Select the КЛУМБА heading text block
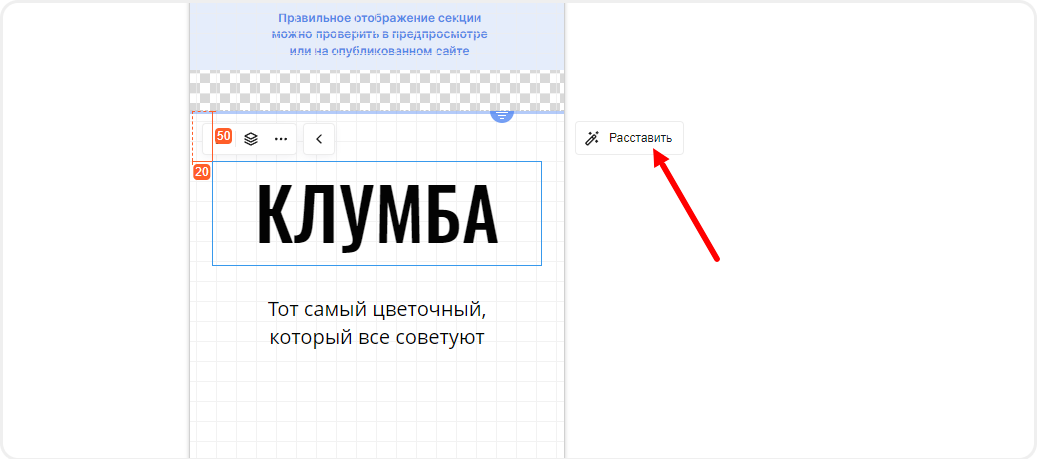The height and width of the screenshot is (459, 1037). click(x=377, y=213)
